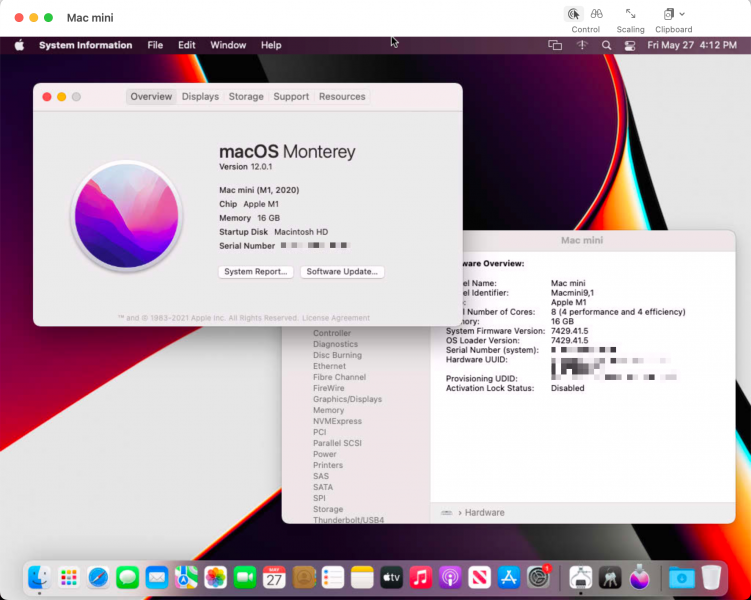Viewport: 751px width, 600px height.
Task: Toggle the Scaling icon
Action: coord(630,14)
